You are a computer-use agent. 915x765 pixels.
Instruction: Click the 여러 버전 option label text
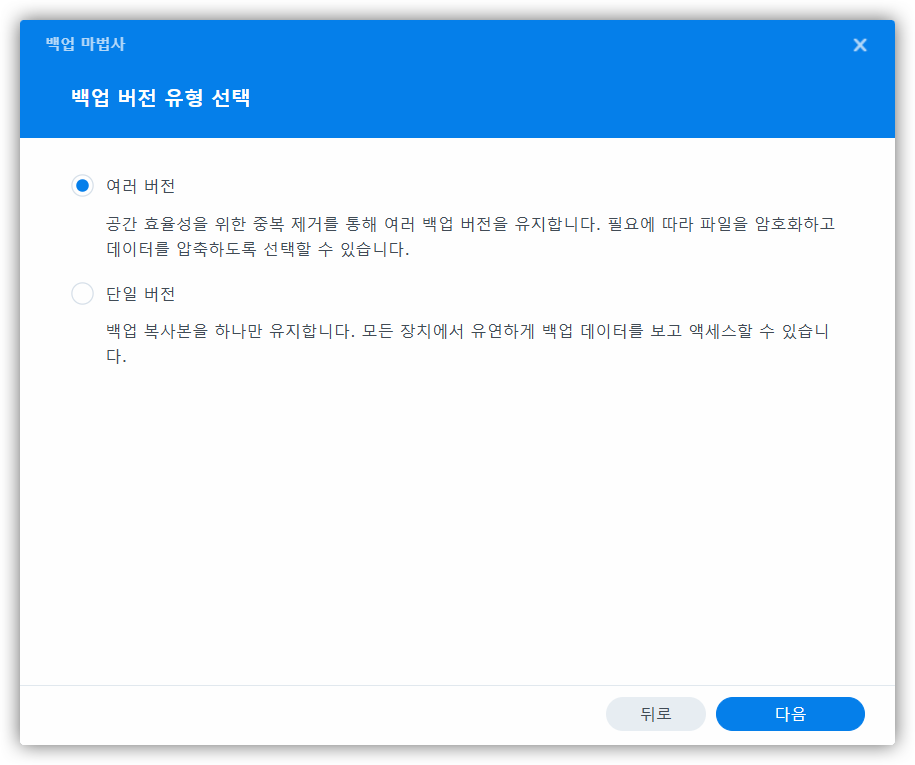click(x=141, y=186)
